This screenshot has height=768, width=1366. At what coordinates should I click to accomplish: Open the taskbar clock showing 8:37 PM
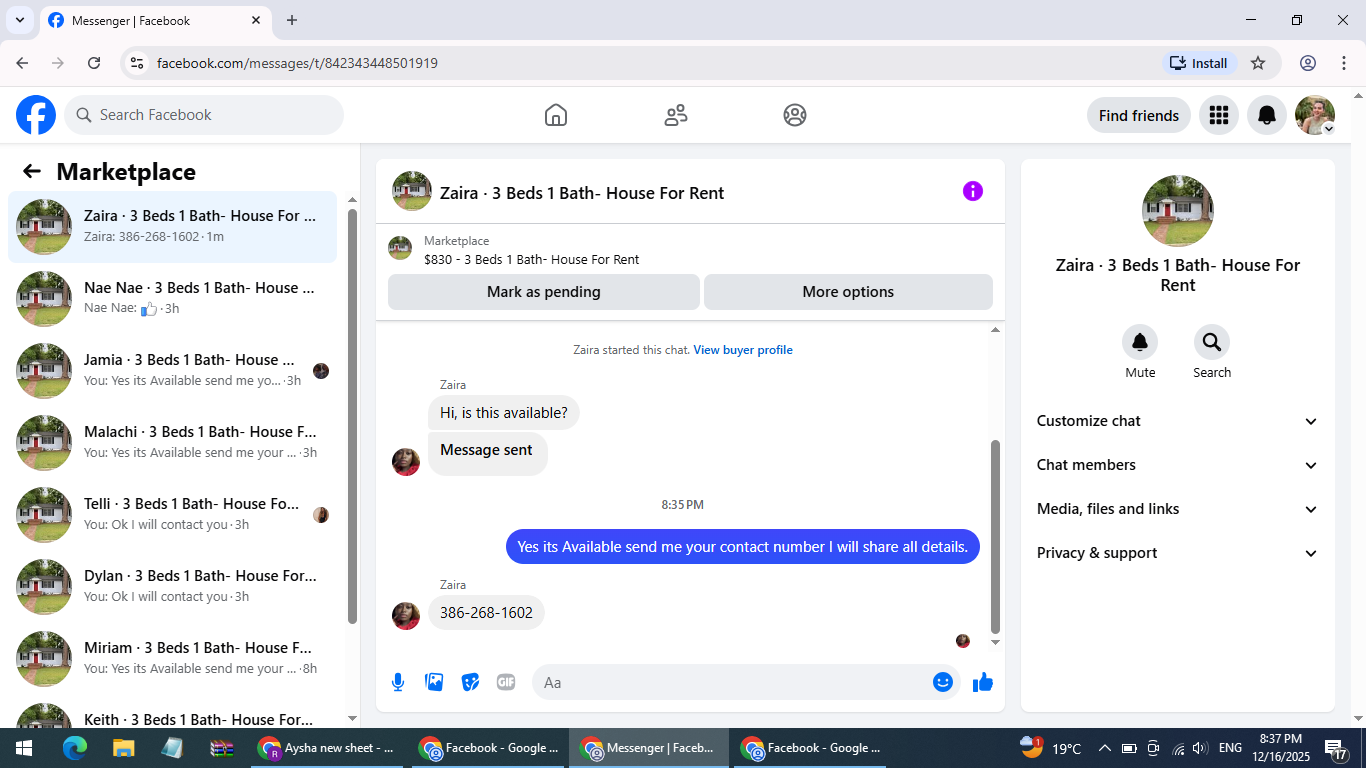pos(1280,748)
